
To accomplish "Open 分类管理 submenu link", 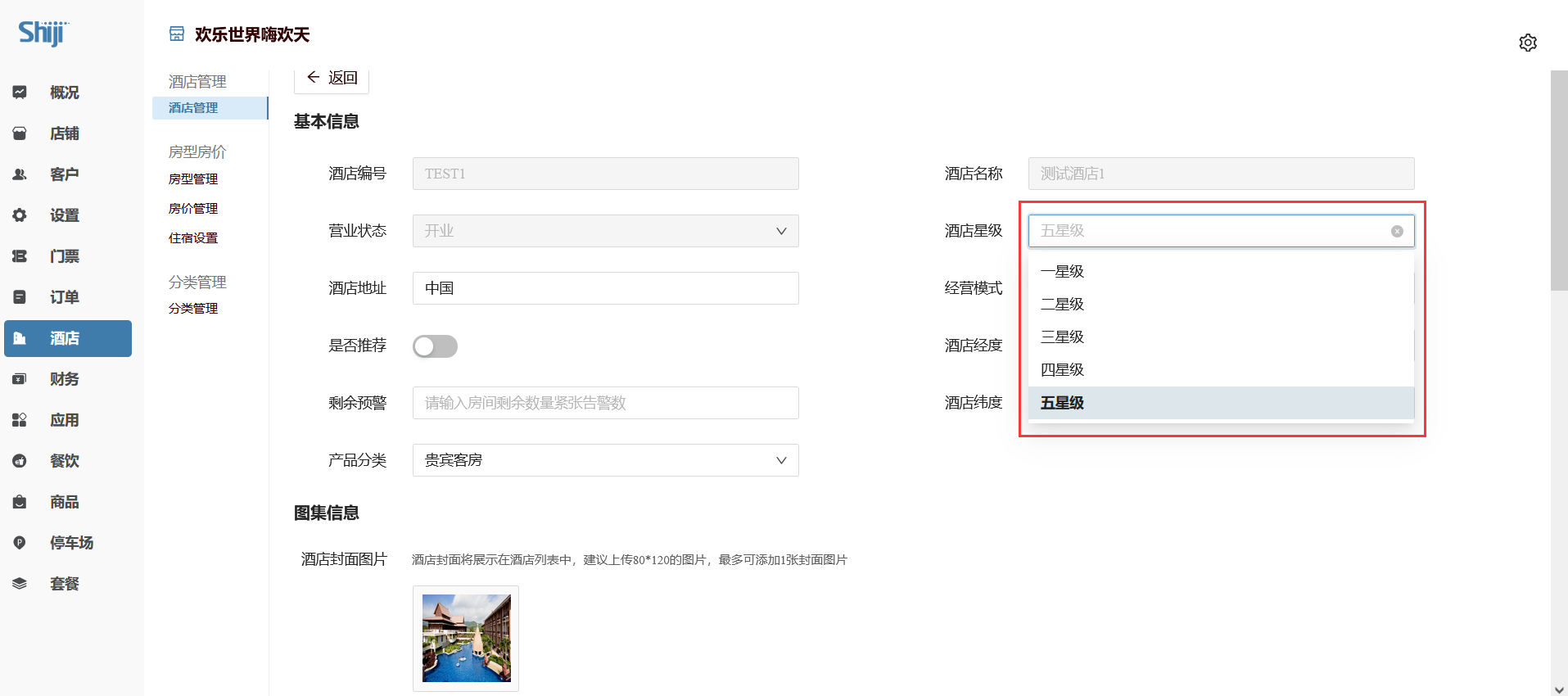I will click(x=193, y=309).
